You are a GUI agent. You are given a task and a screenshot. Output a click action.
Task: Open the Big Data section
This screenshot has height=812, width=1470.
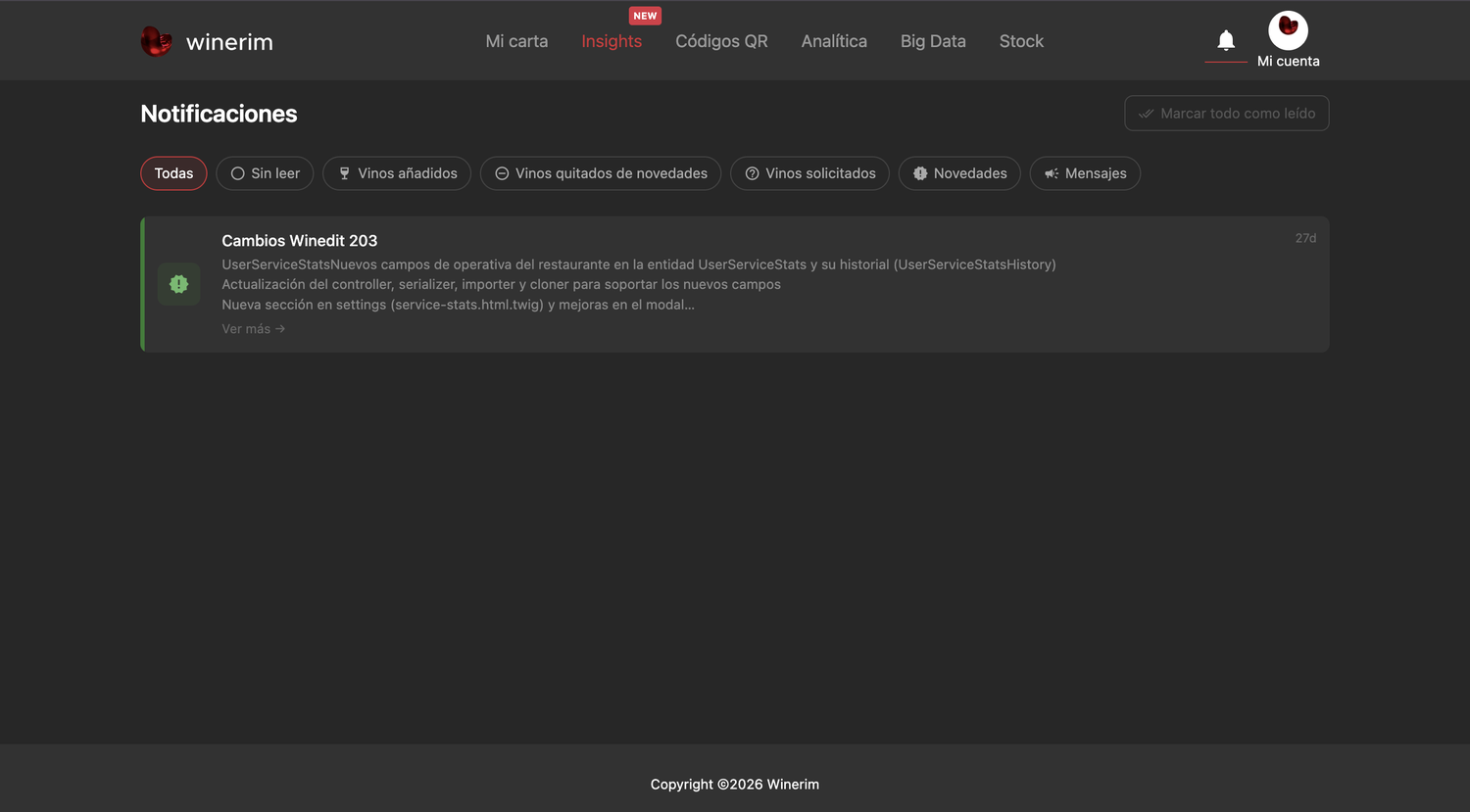[x=933, y=41]
